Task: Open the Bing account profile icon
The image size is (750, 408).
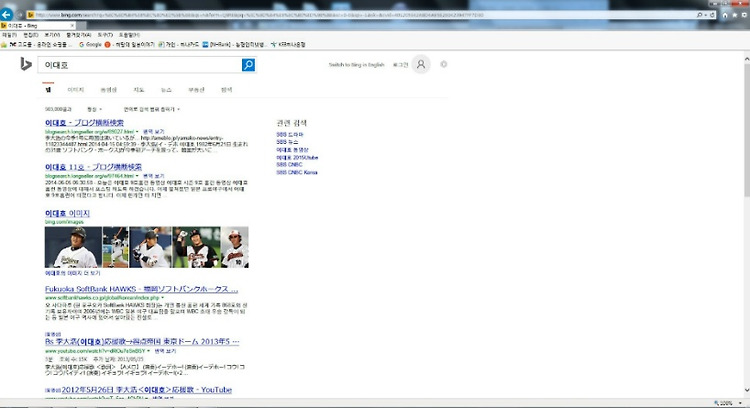Action: point(421,64)
